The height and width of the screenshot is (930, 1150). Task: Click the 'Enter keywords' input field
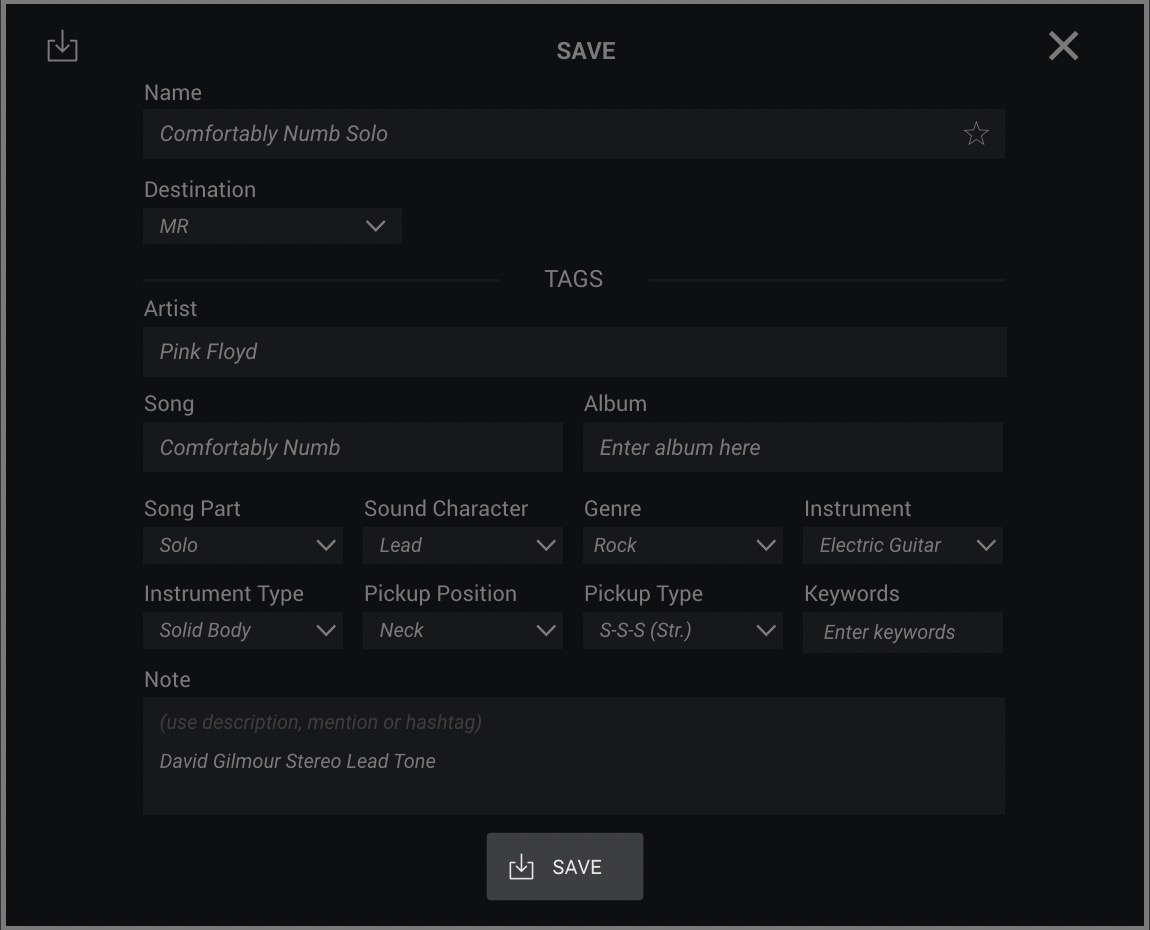tap(902, 632)
